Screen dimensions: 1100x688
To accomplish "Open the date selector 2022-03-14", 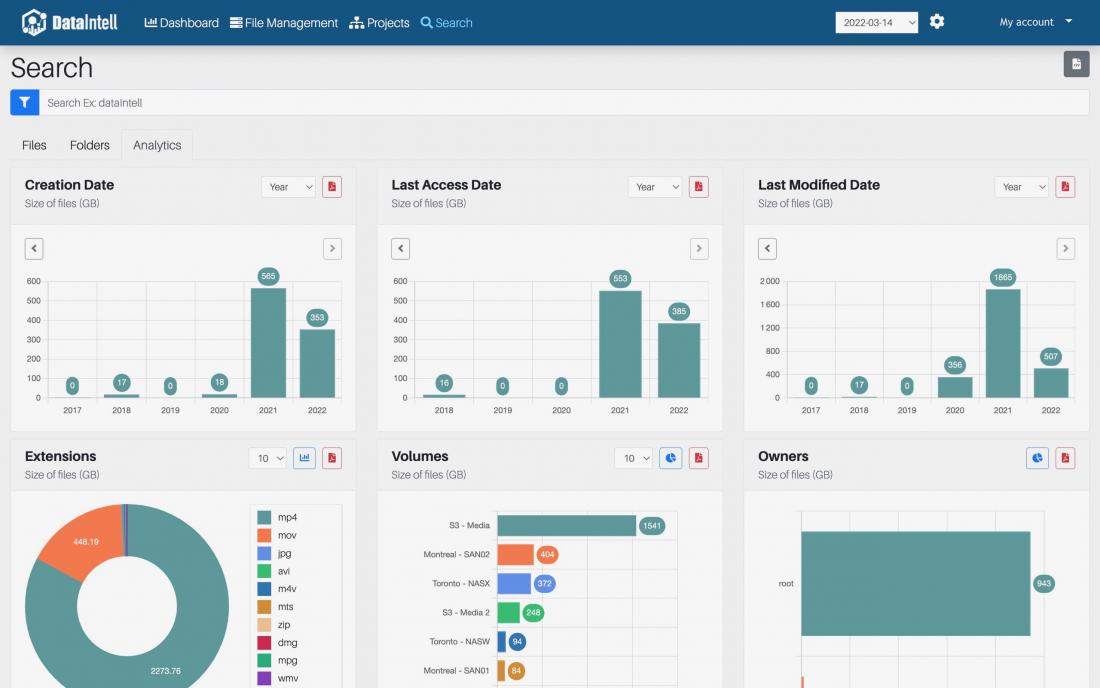I will (876, 22).
